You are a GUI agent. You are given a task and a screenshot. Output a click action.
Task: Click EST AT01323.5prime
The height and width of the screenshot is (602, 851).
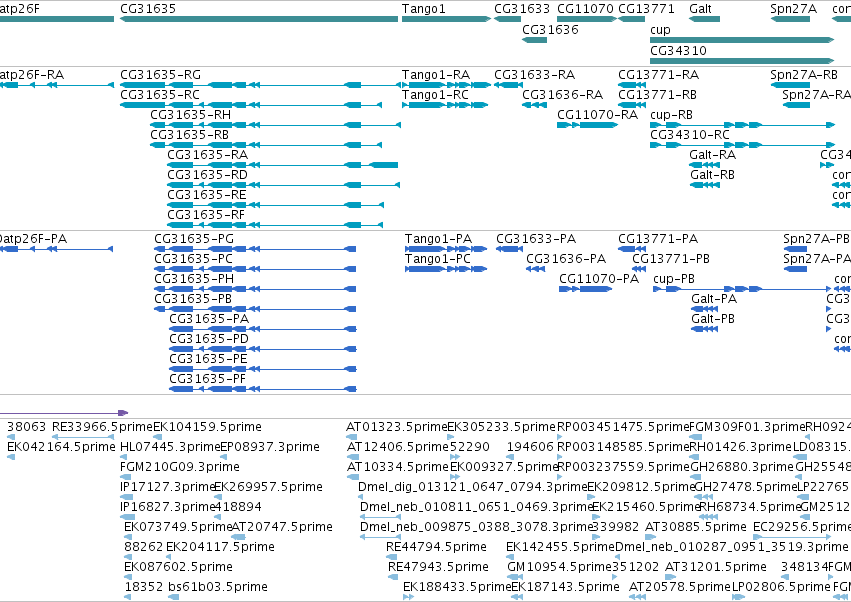tap(352, 437)
